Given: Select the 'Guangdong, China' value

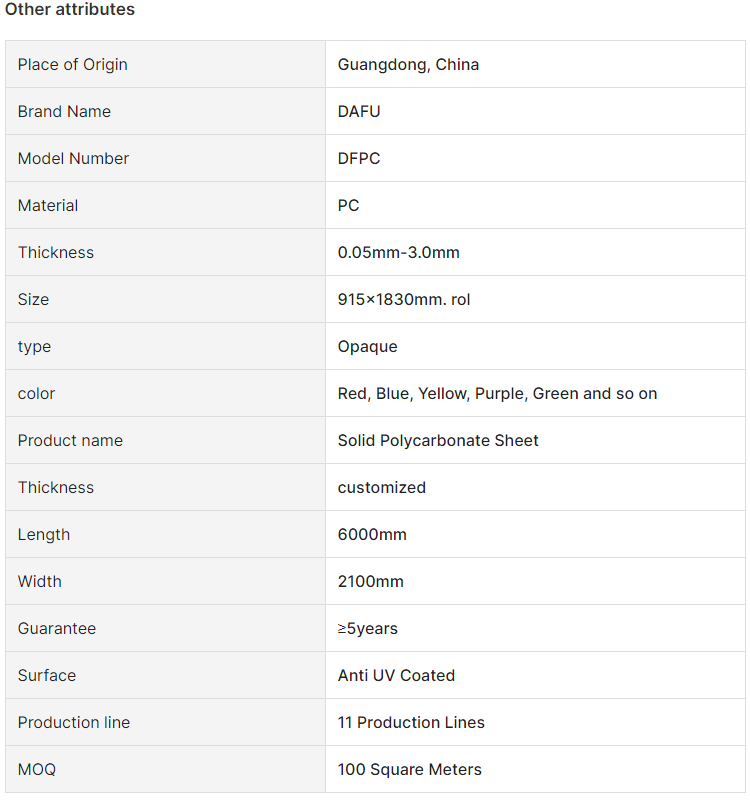Looking at the screenshot, I should (x=408, y=65).
